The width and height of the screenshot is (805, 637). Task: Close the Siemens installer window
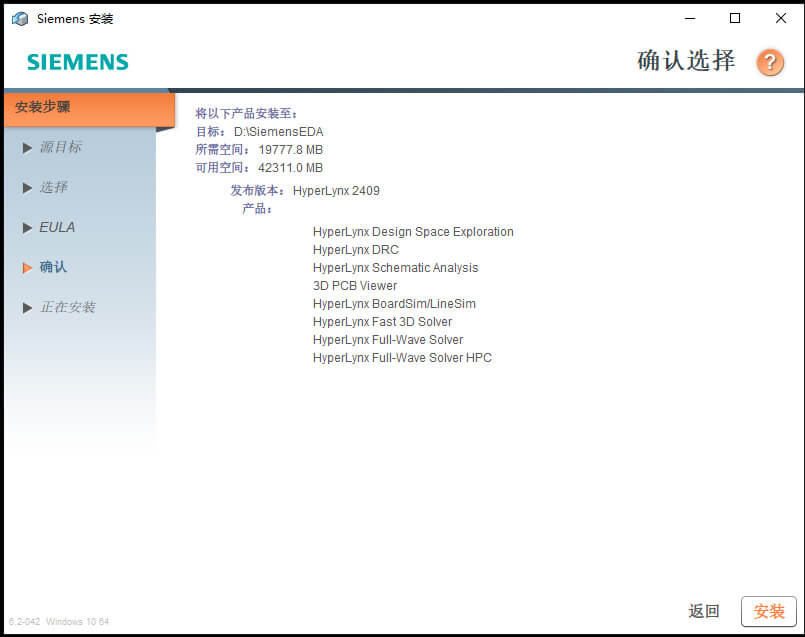pos(781,18)
